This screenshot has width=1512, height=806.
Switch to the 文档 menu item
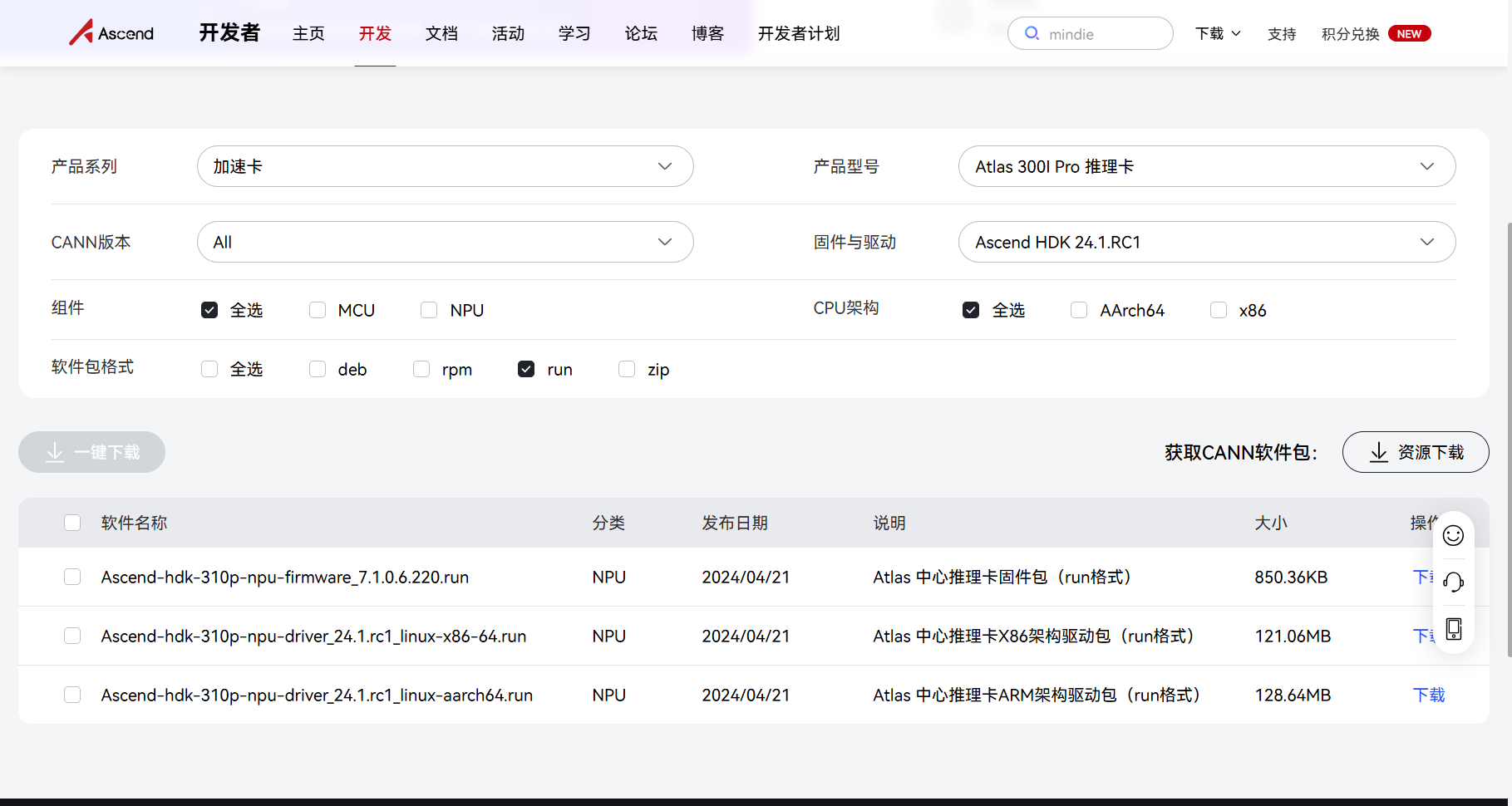coord(441,33)
